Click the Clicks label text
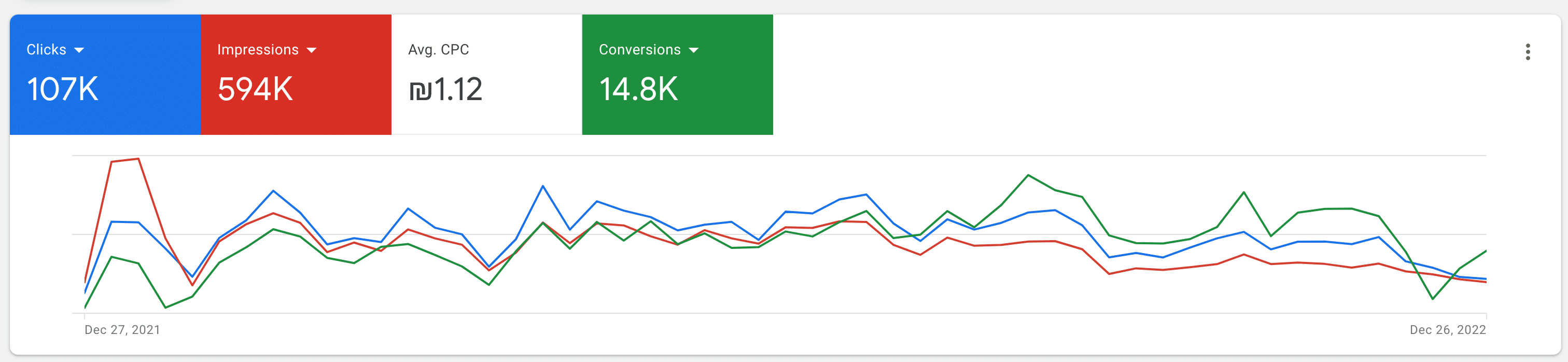The image size is (1568, 362). point(46,50)
